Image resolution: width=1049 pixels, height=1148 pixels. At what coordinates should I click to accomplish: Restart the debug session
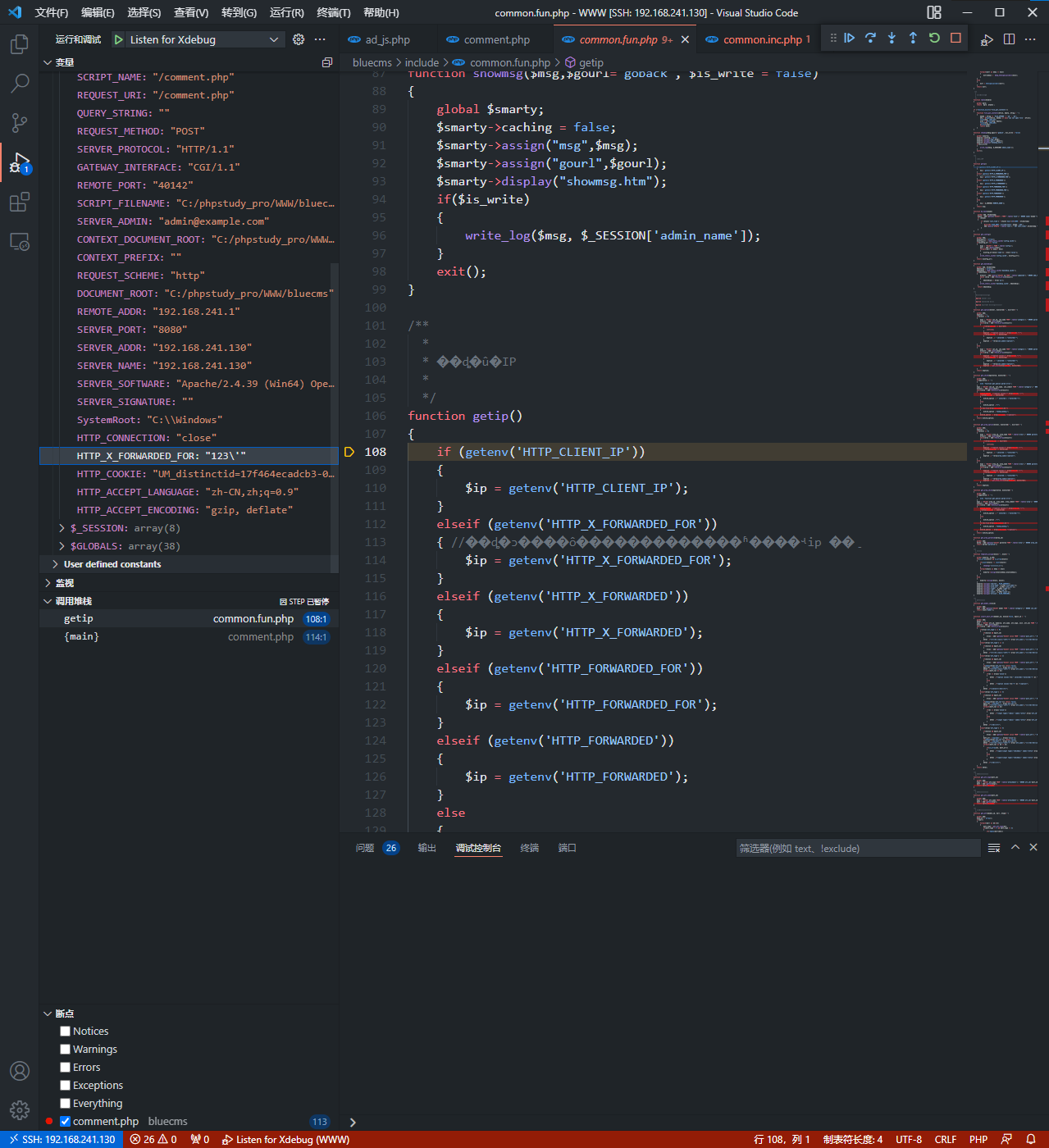point(934,38)
